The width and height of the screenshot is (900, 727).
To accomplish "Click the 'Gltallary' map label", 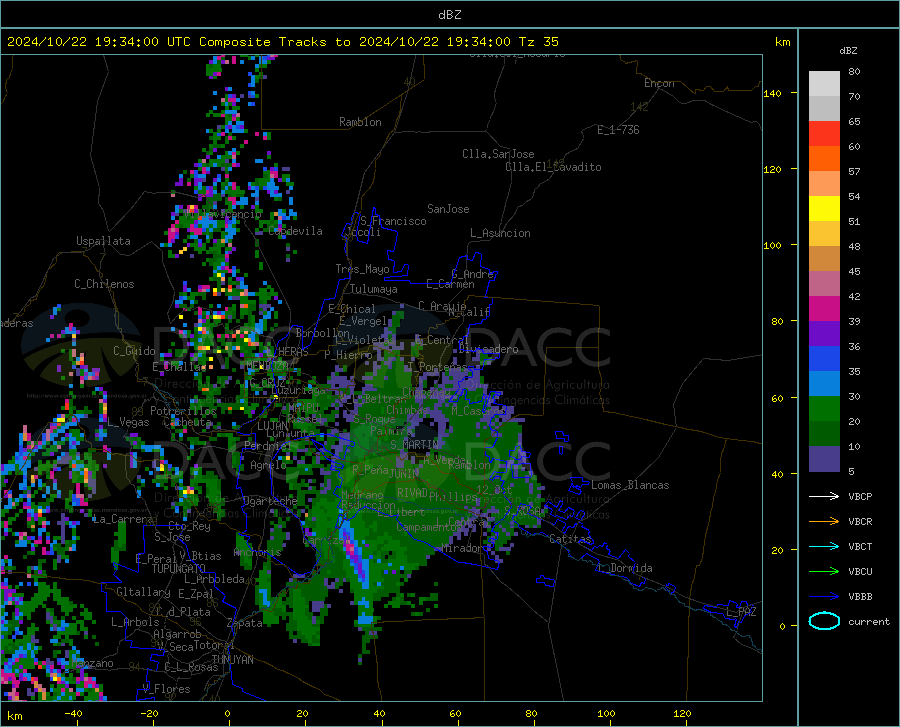I will tap(143, 592).
